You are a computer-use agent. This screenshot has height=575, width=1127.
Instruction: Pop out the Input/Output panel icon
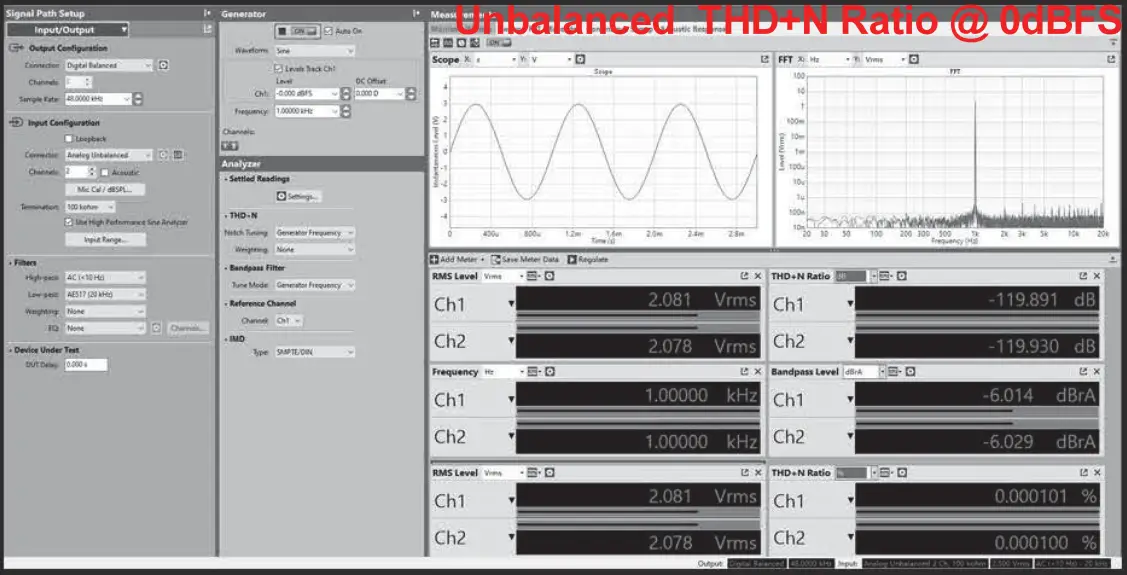coord(207,29)
